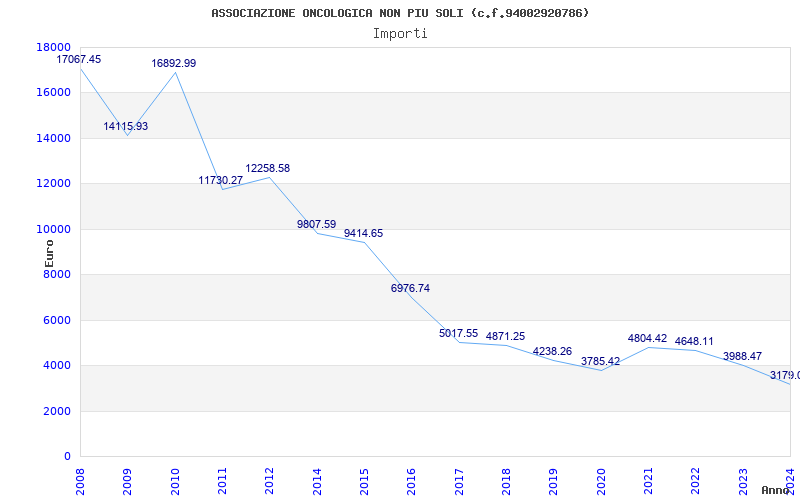Image resolution: width=800 pixels, height=500 pixels.
Task: Click the data label 3988.47
Action: (742, 356)
